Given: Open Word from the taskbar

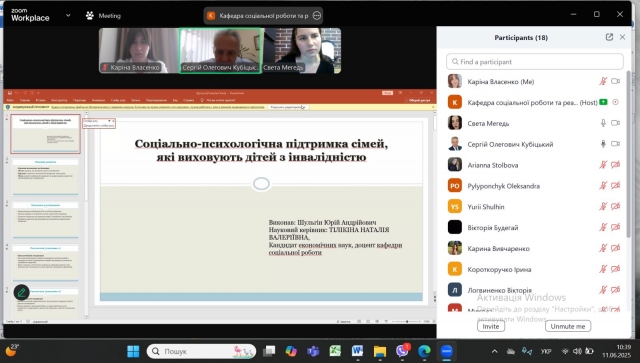Looking at the screenshot, I should tap(357, 351).
